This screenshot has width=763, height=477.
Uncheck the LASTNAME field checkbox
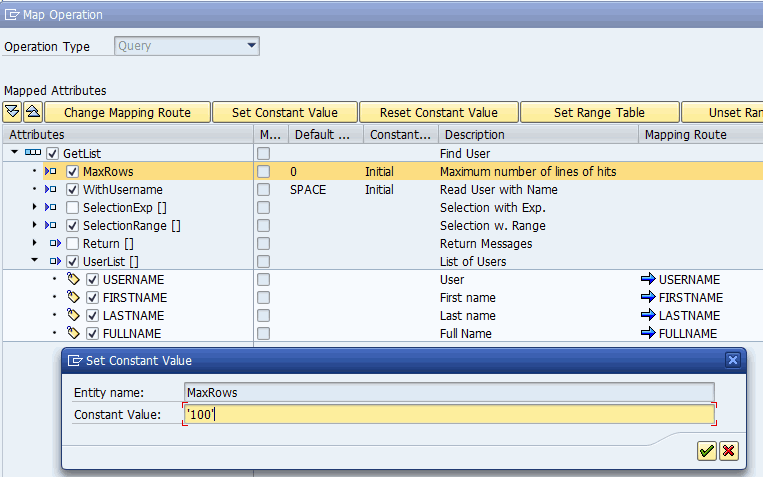92,316
